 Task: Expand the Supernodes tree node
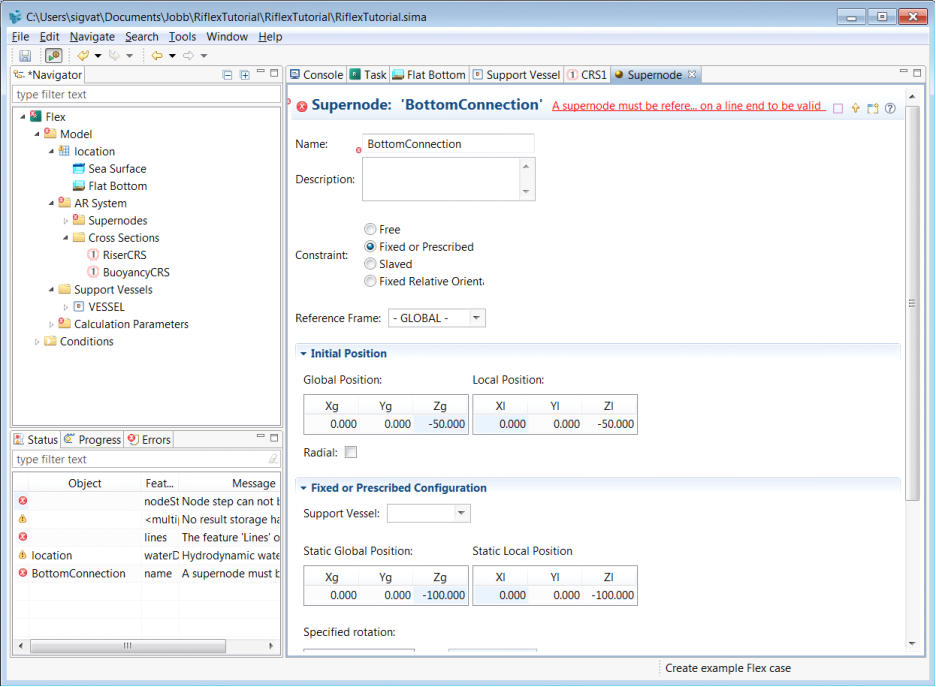click(x=66, y=221)
